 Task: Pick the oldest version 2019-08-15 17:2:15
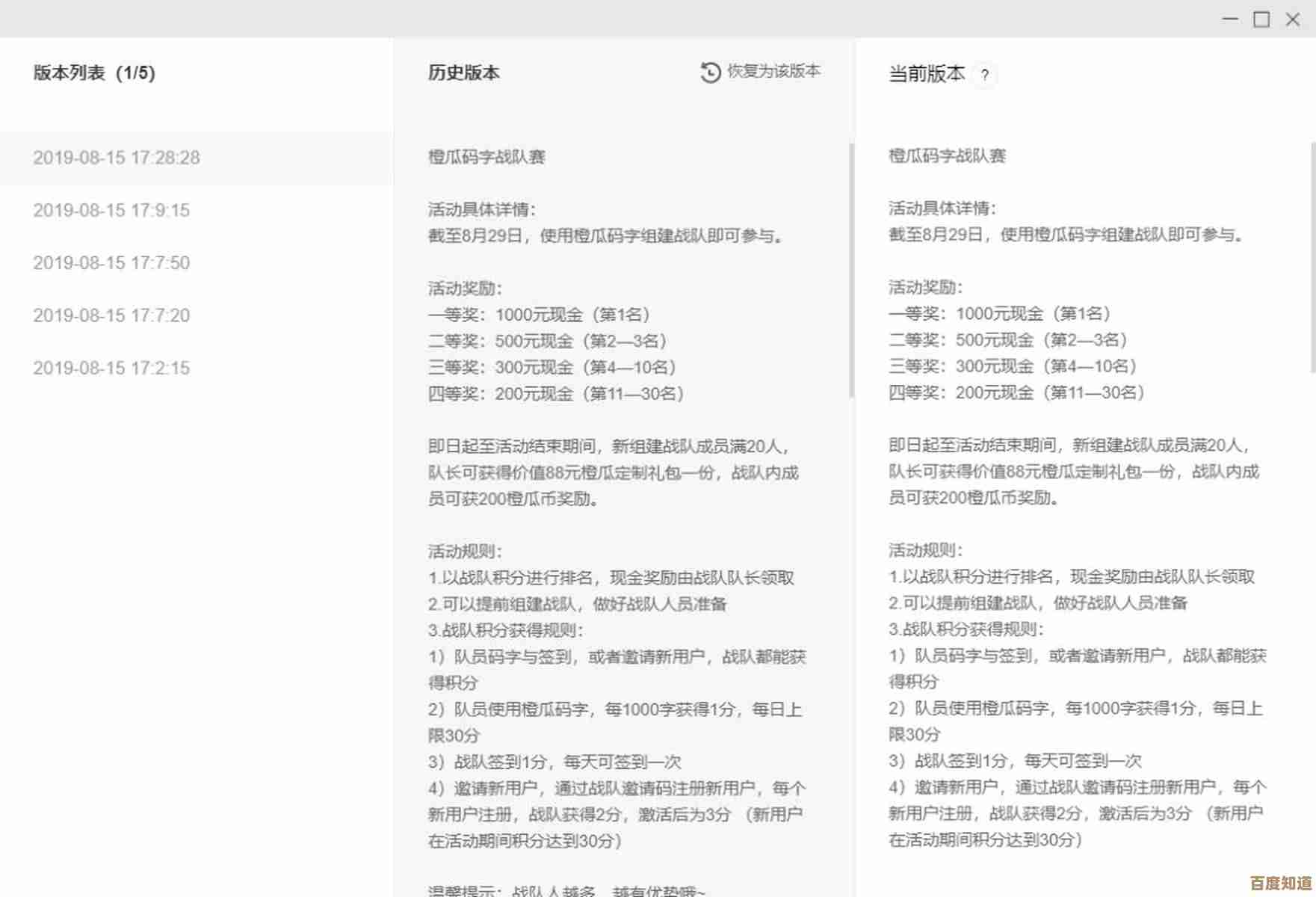click(111, 368)
